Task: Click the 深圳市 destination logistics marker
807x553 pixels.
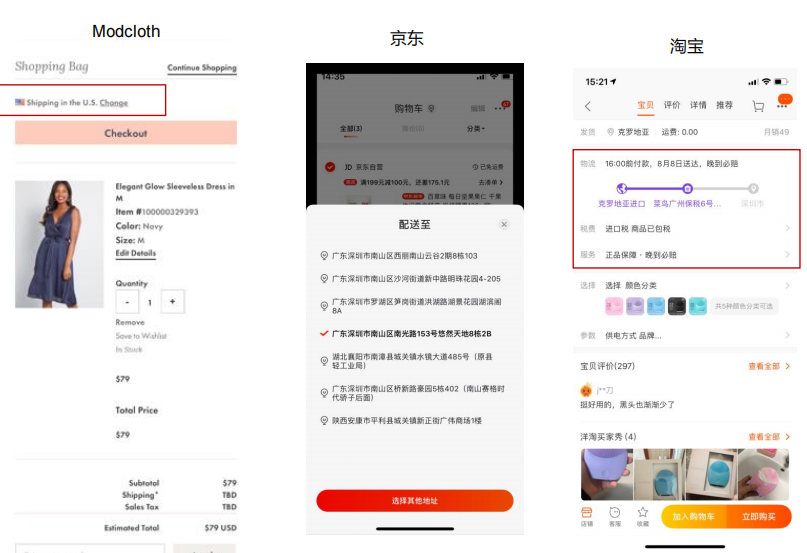Action: [753, 188]
